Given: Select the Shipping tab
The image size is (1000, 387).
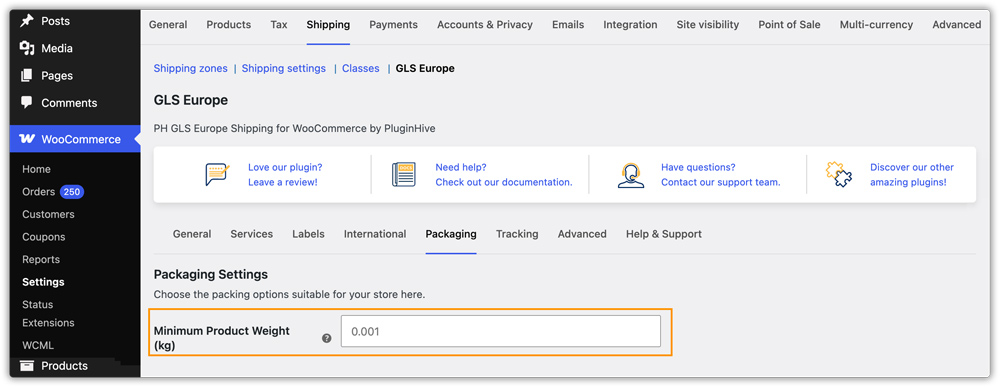Looking at the screenshot, I should tap(328, 25).
